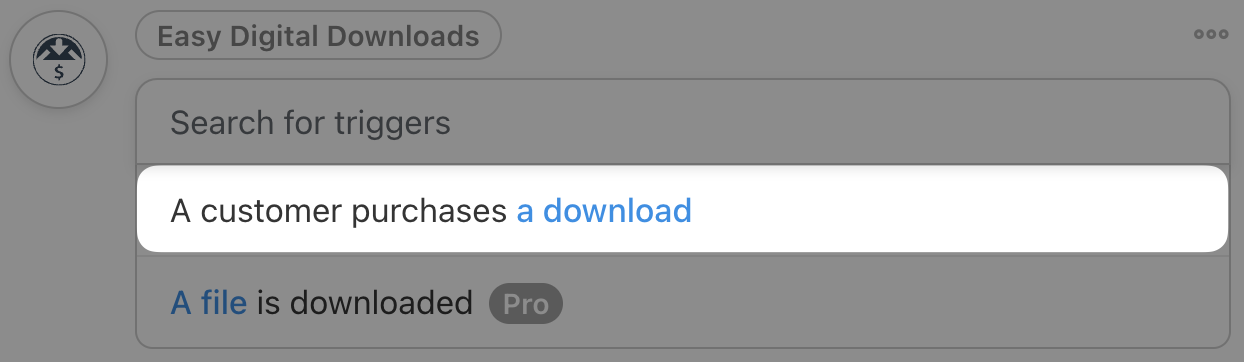Click the 'A customer purchases' text

pyautogui.click(x=339, y=211)
